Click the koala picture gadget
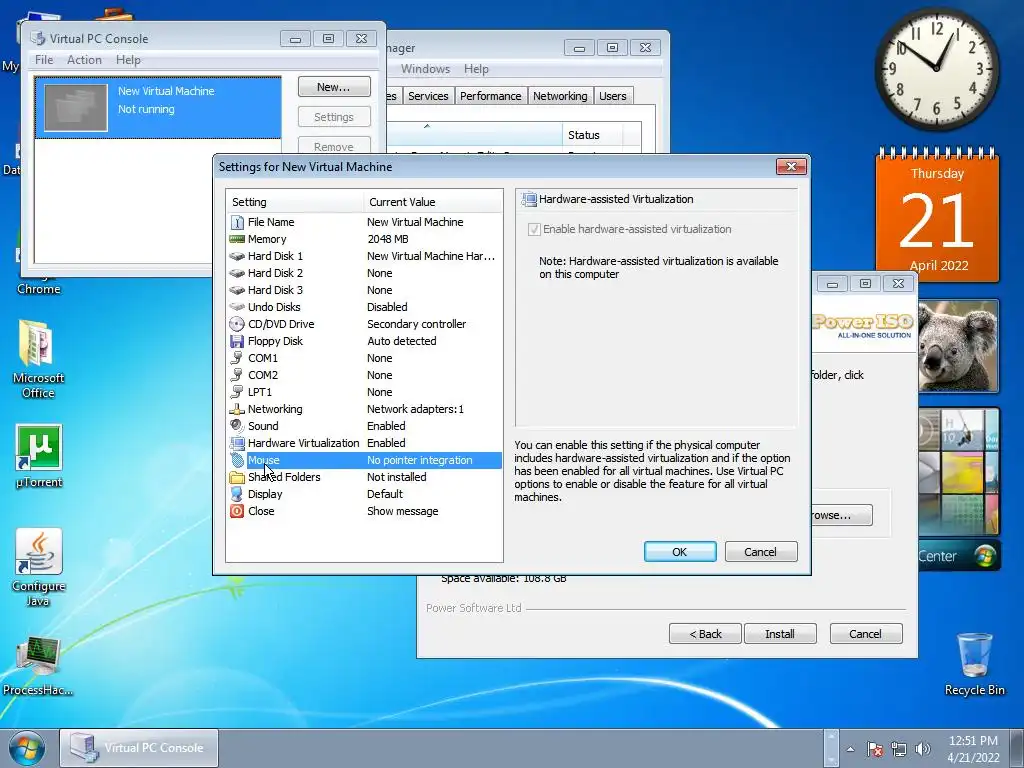The image size is (1024, 768). pos(958,346)
